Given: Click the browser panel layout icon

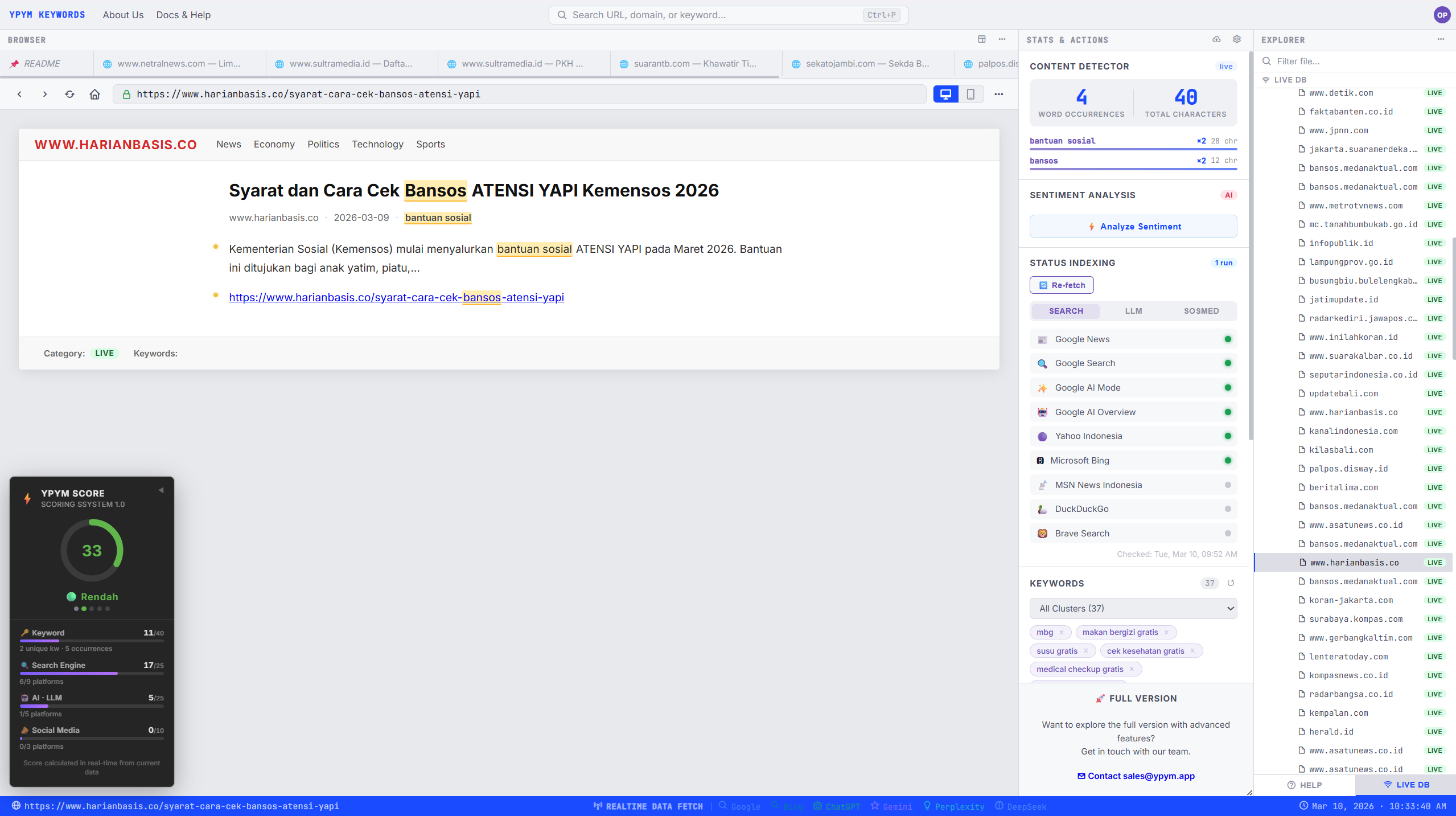Looking at the screenshot, I should [981, 39].
